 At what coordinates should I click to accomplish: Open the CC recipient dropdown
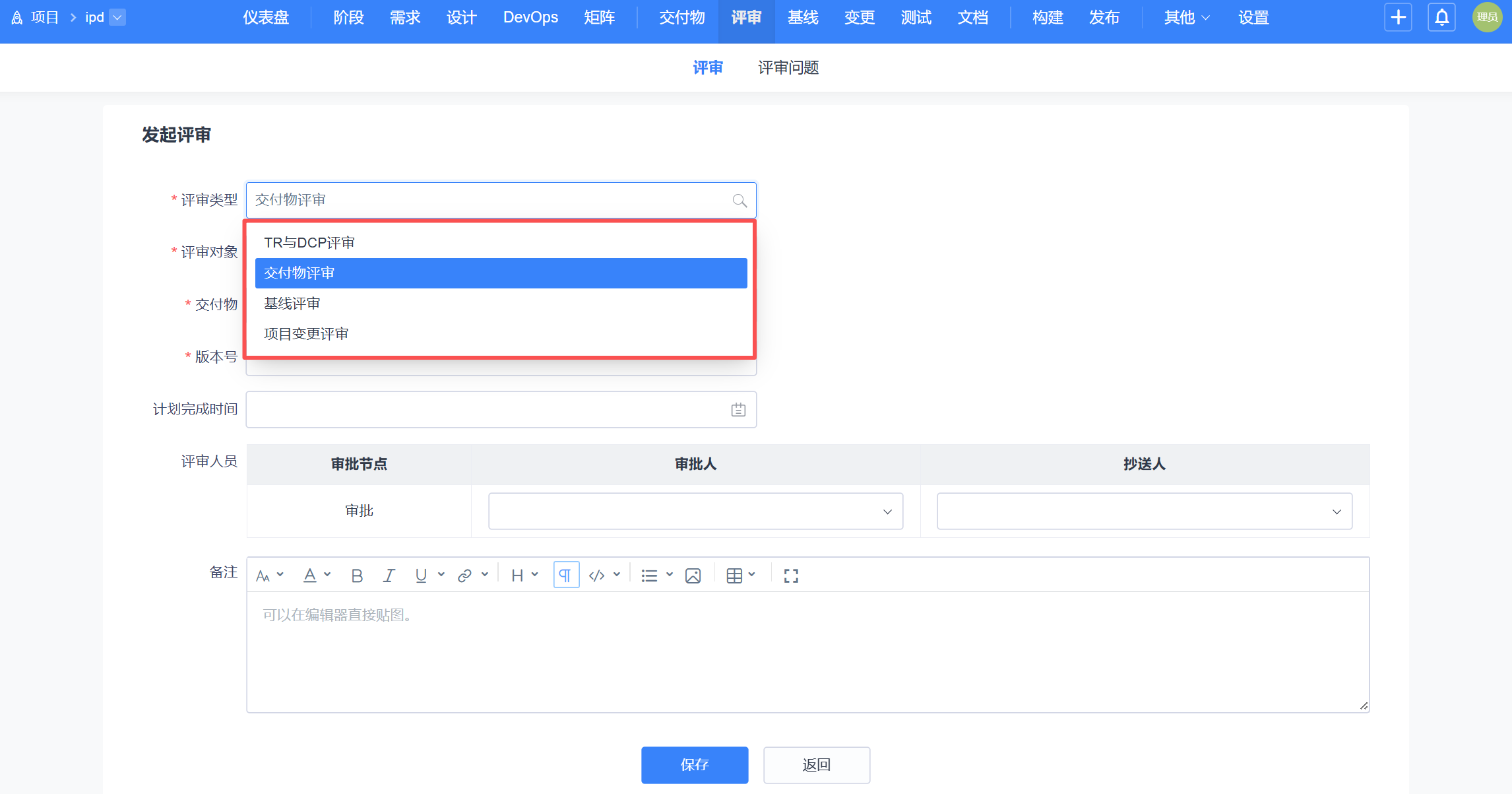point(1144,512)
